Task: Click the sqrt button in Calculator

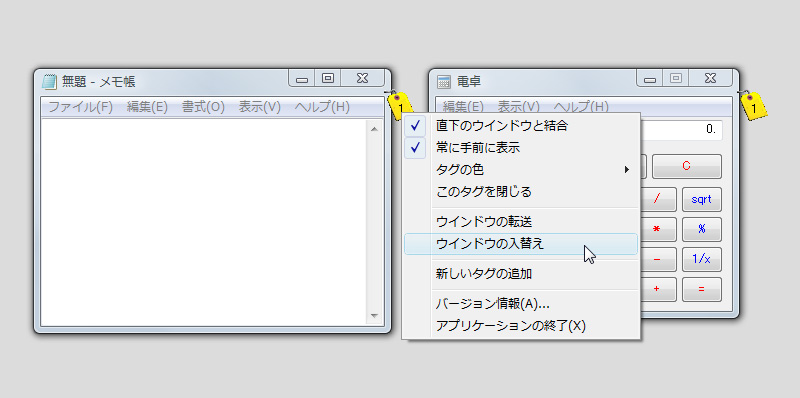Action: coord(702,200)
